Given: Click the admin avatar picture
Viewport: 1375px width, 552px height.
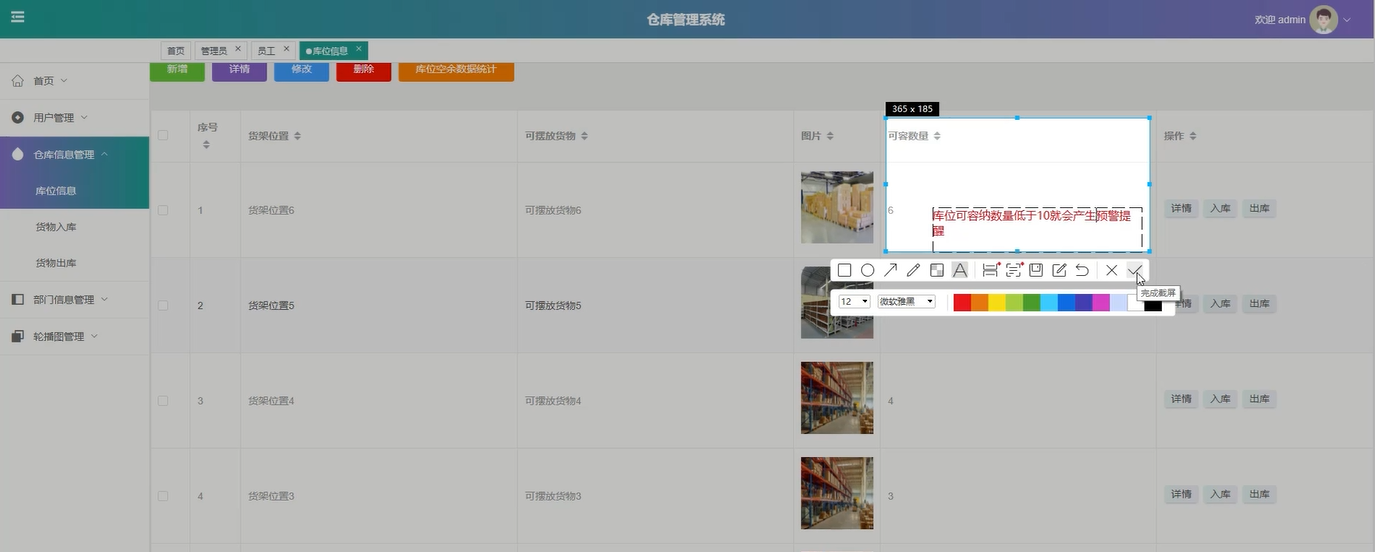Looking at the screenshot, I should [x=1323, y=19].
